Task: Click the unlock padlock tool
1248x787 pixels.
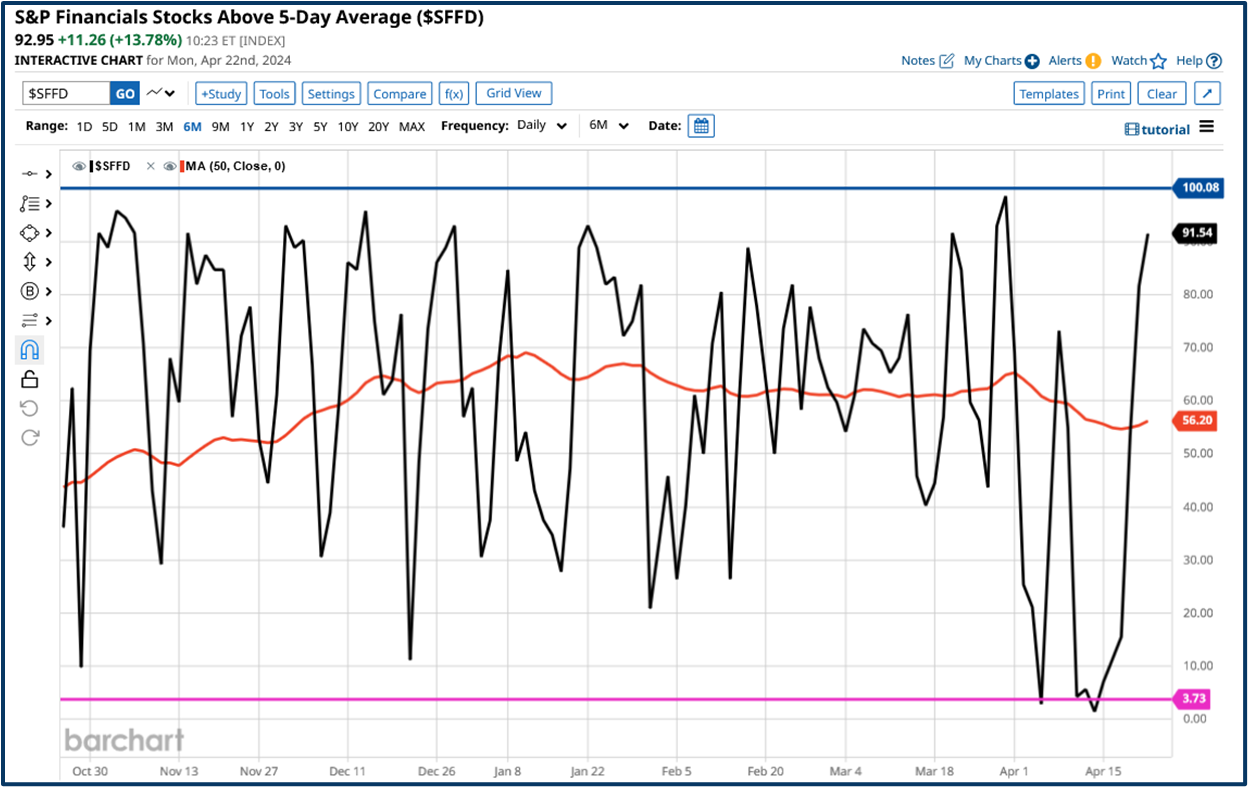Action: click(x=29, y=378)
